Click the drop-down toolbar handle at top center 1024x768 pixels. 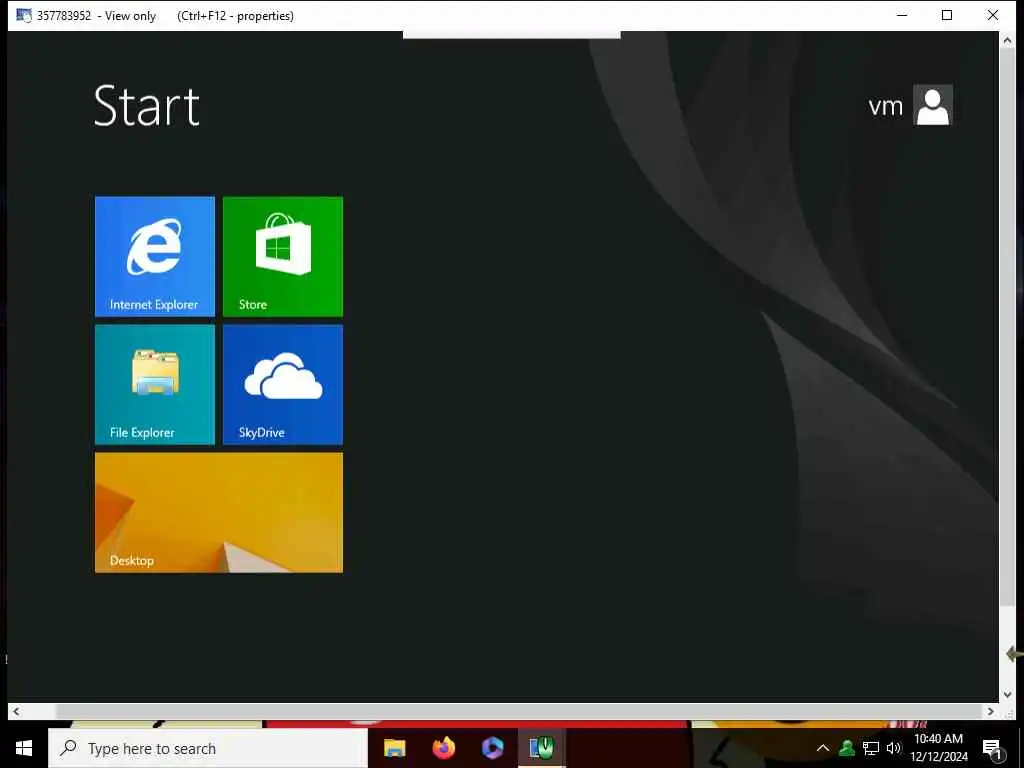pyautogui.click(x=511, y=35)
